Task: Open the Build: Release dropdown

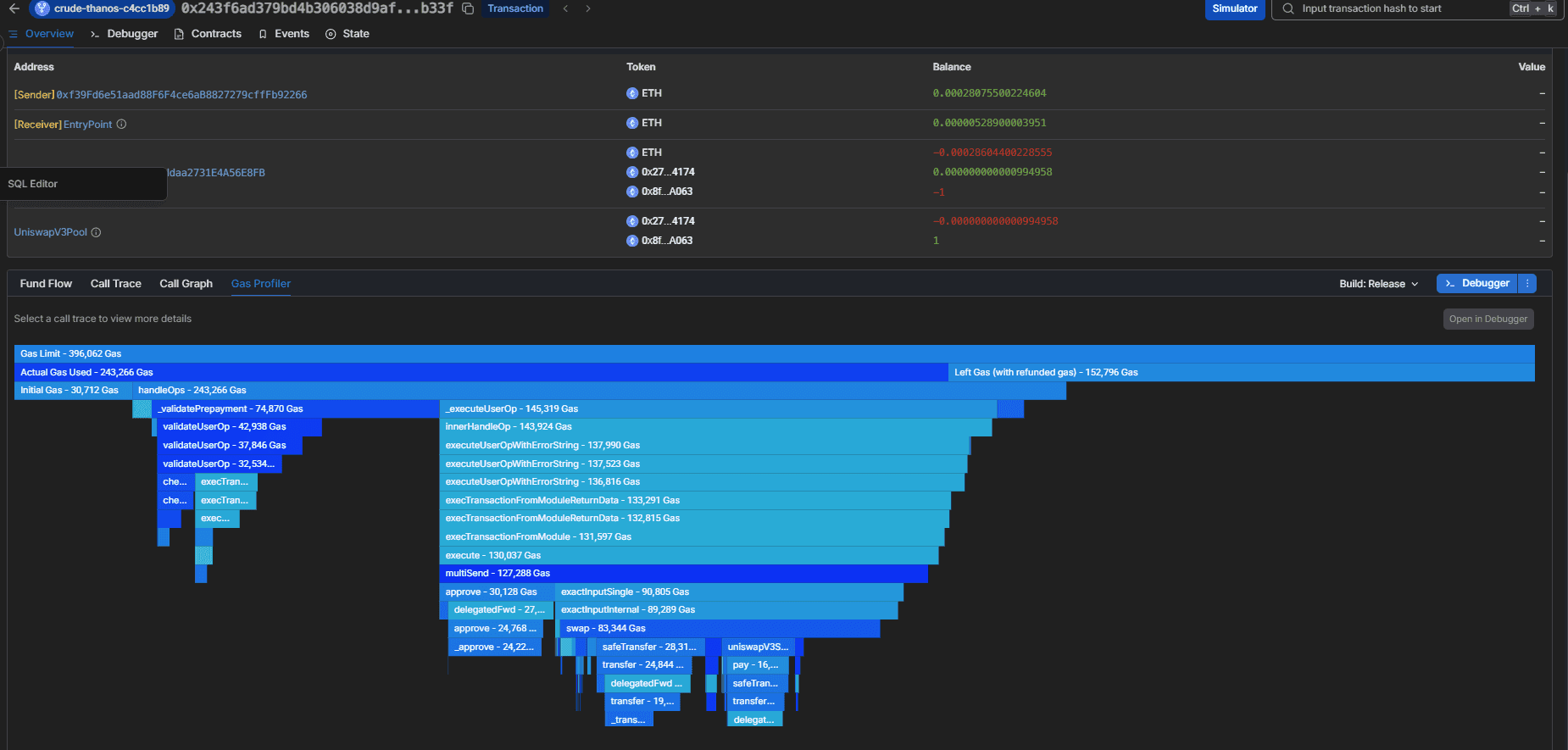Action: coord(1378,284)
